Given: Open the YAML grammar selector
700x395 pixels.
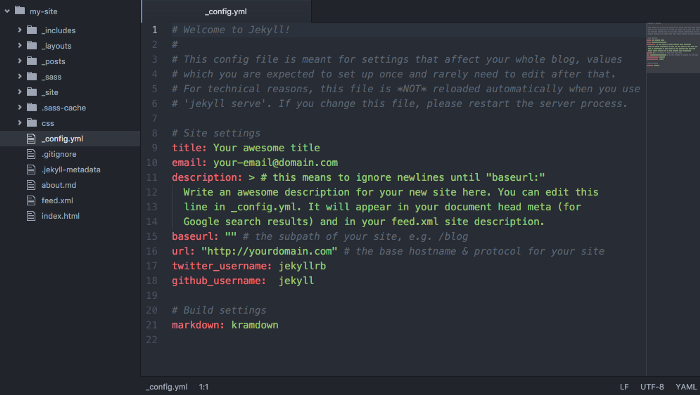Looking at the screenshot, I should click(686, 387).
